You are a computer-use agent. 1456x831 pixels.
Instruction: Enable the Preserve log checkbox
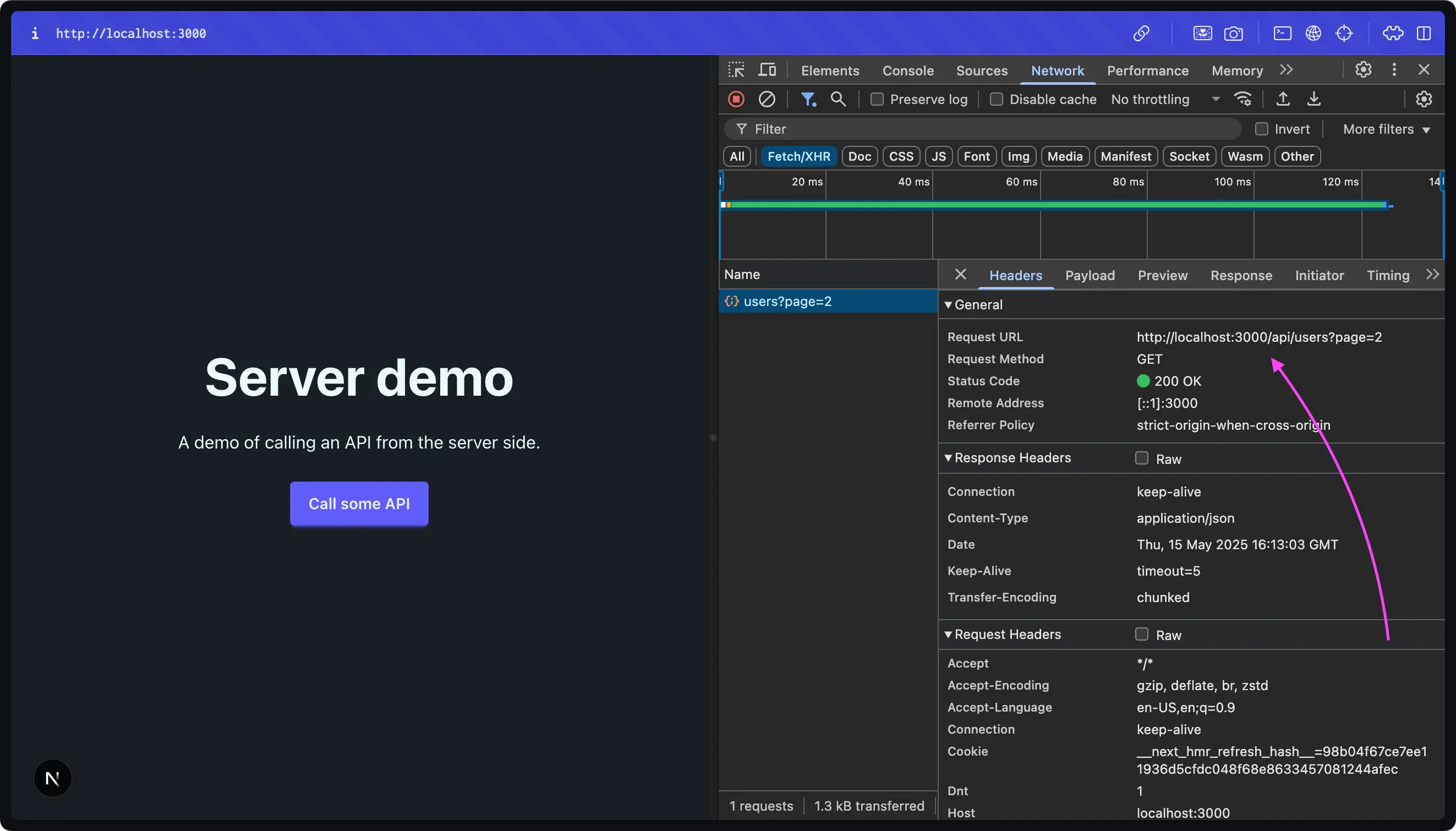(x=877, y=99)
